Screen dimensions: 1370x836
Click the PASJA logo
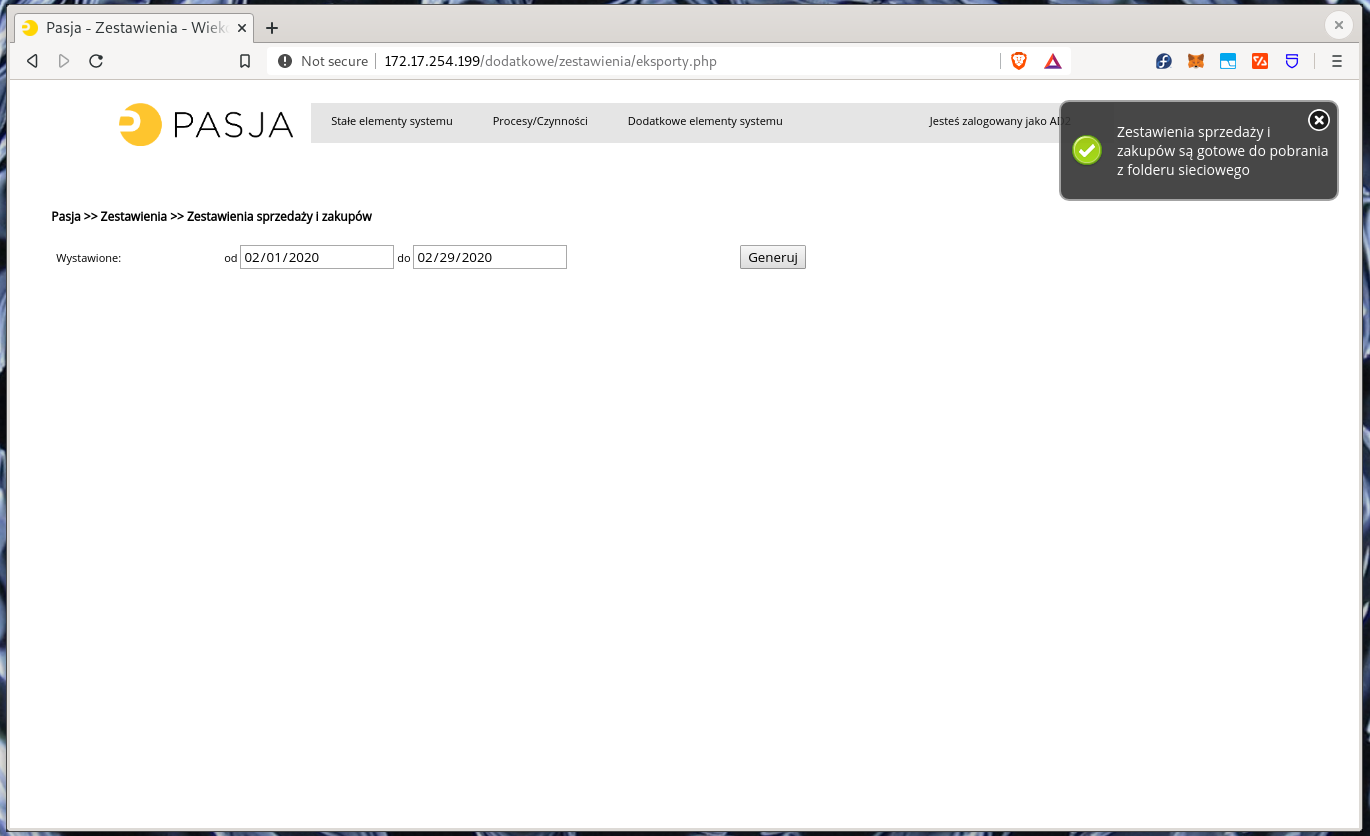coord(206,124)
